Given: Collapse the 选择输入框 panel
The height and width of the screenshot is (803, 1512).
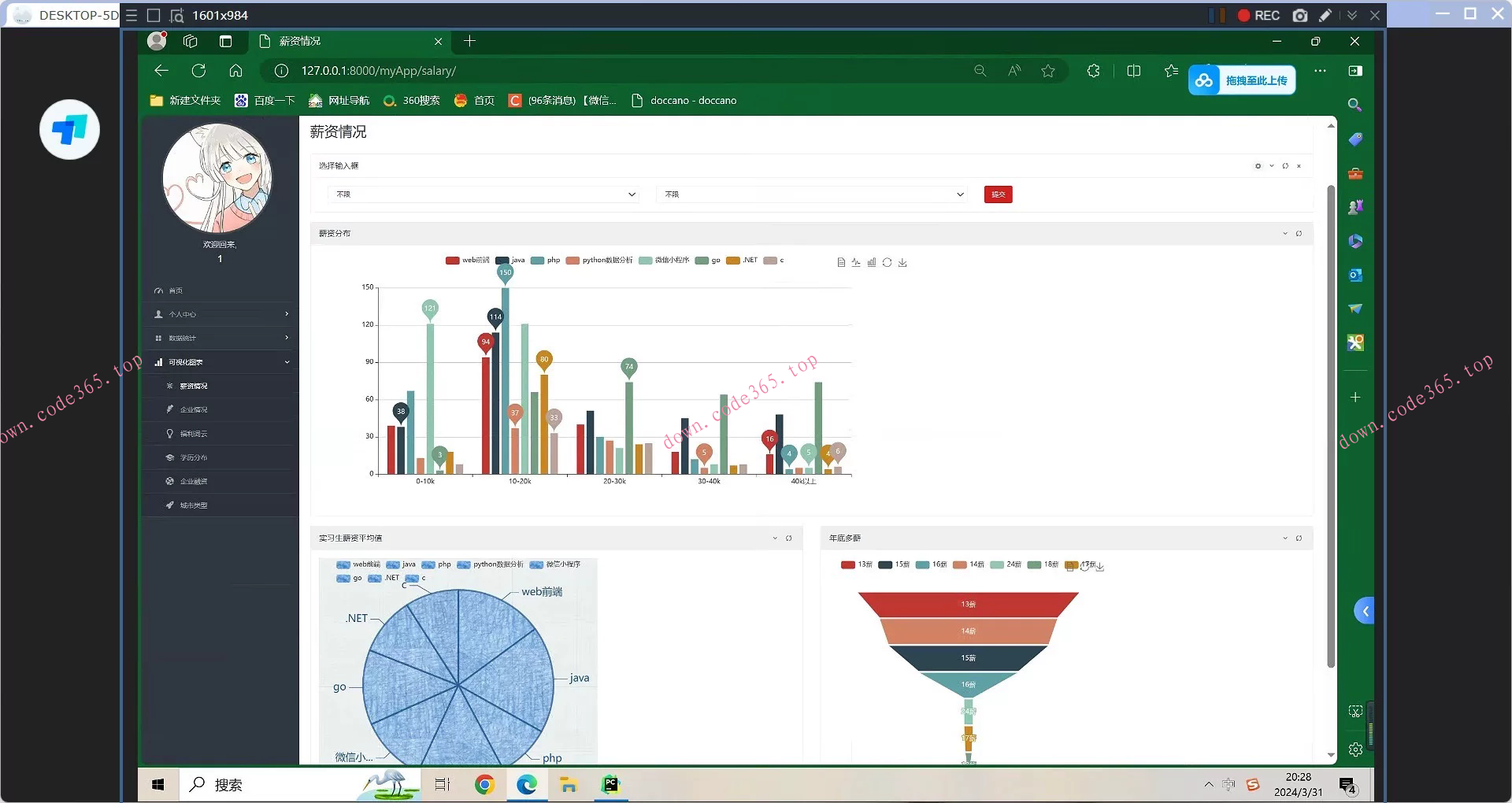Looking at the screenshot, I should click(x=1271, y=166).
